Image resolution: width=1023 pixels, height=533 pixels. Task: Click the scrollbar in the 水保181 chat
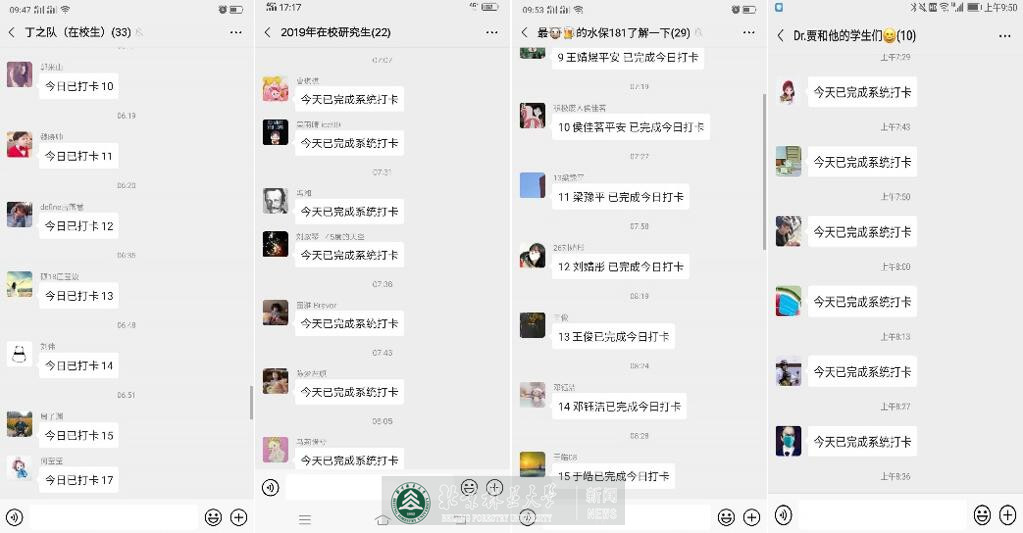[x=764, y=171]
